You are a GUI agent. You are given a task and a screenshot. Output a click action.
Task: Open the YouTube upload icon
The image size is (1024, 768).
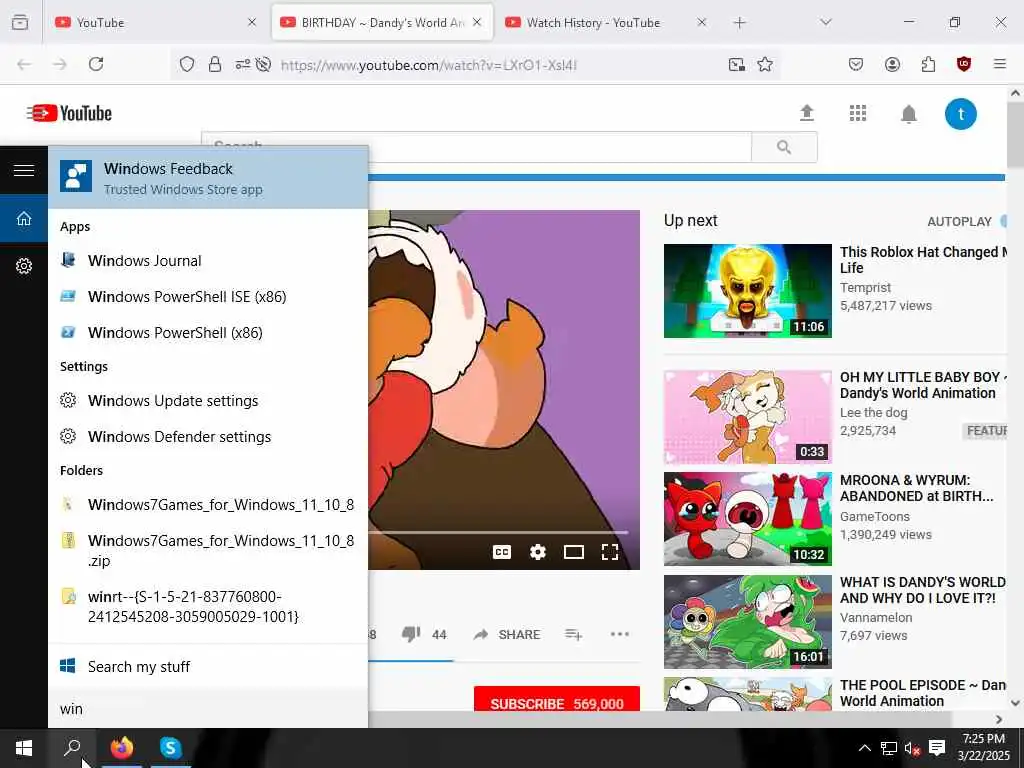click(807, 114)
